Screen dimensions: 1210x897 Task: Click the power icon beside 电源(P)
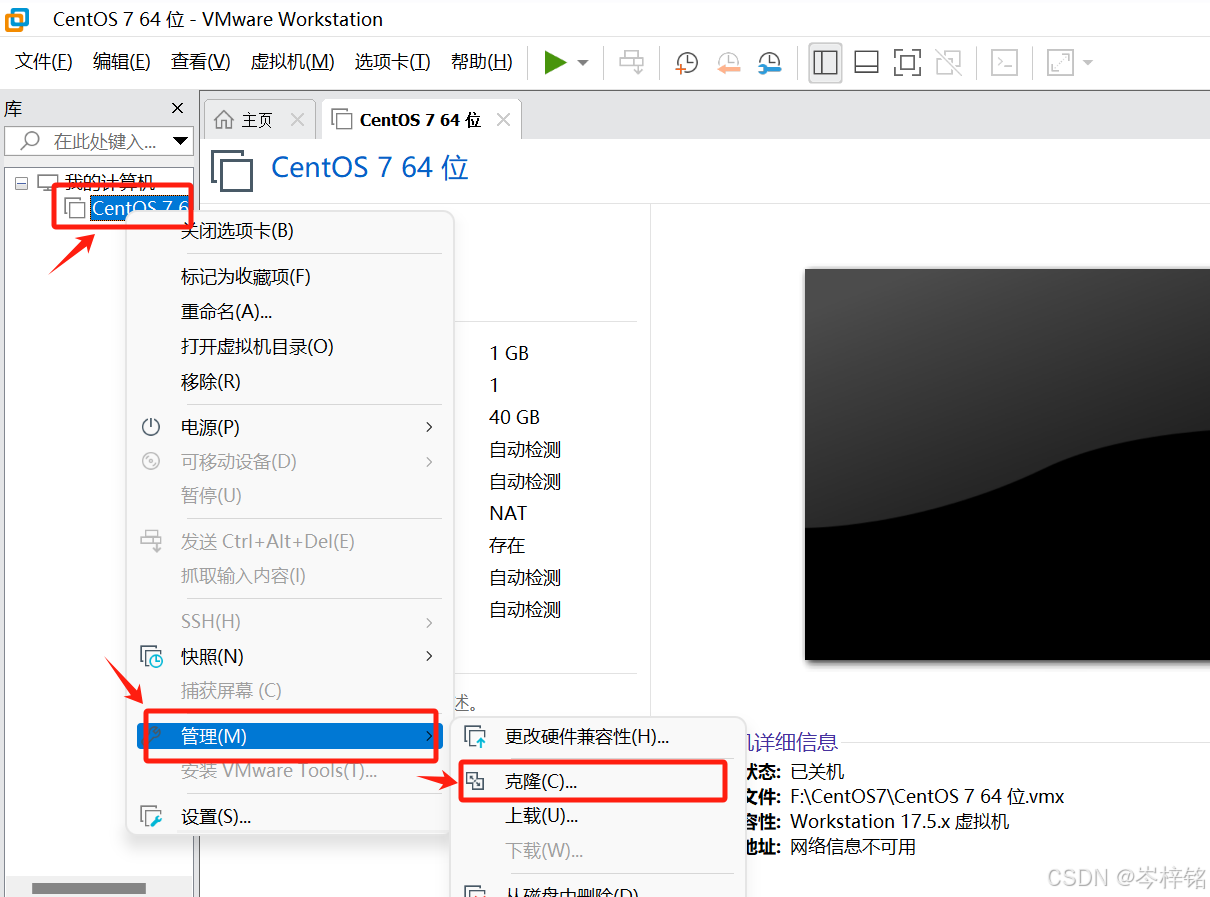[151, 427]
